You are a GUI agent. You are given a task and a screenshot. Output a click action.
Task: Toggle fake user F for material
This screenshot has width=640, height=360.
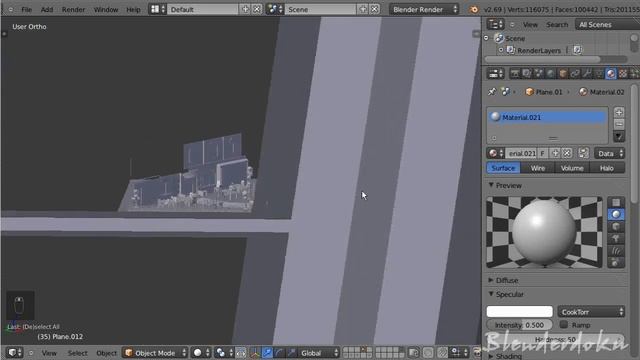coord(542,153)
